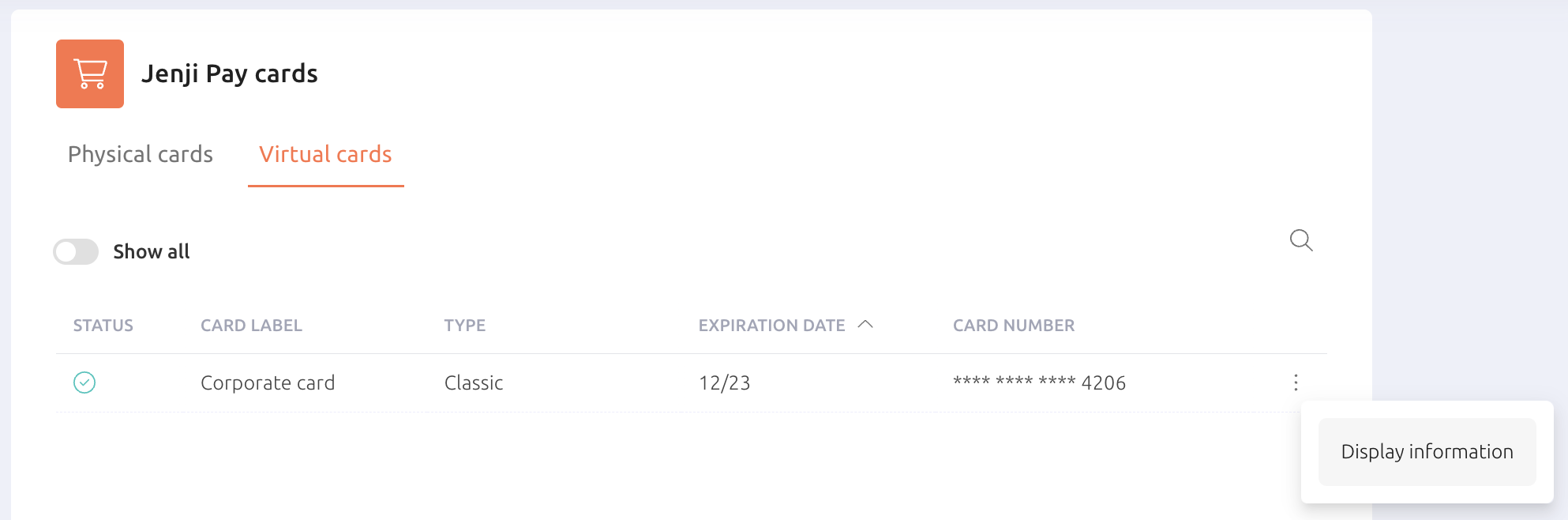Click the active status indicator on Corporate card
This screenshot has height=520, width=1568.
(x=84, y=382)
